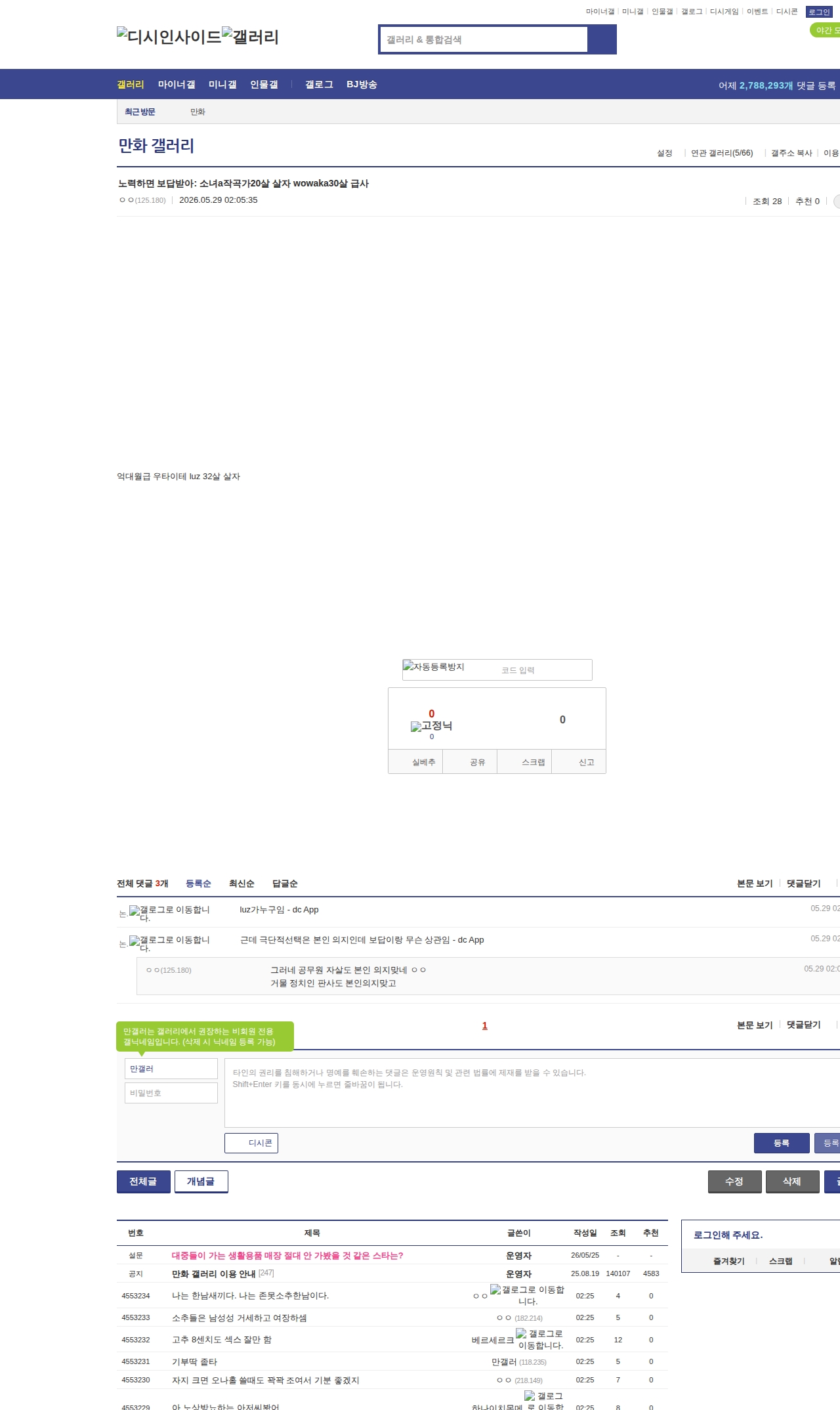
Task: Click the 비밀번호 password field
Action: 171,1093
